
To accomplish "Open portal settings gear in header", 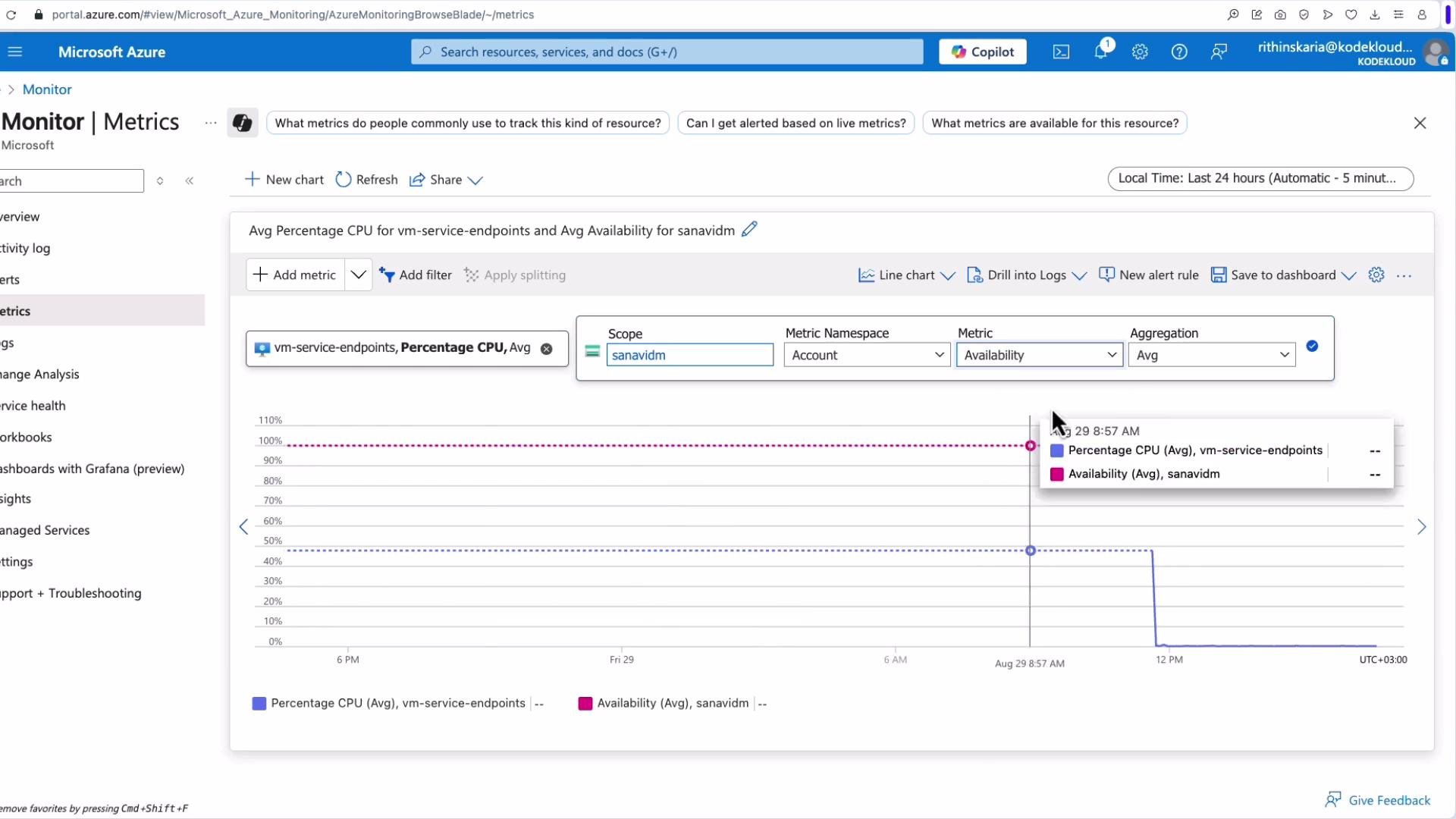I will pos(1140,52).
